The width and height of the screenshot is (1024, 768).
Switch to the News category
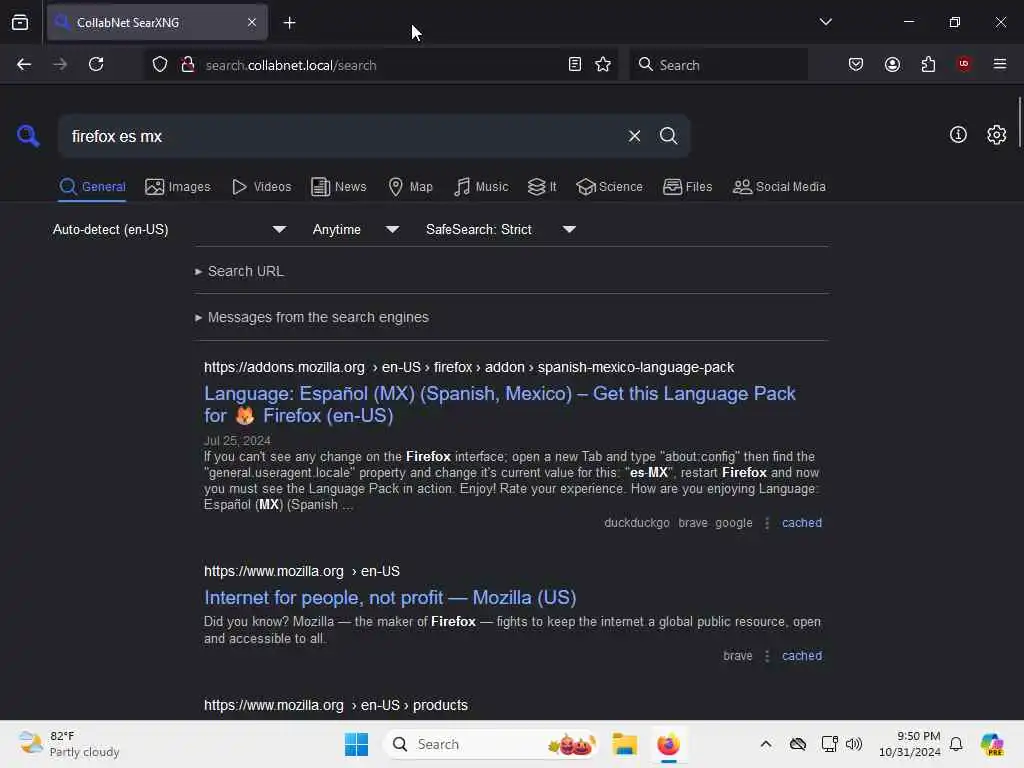(338, 187)
